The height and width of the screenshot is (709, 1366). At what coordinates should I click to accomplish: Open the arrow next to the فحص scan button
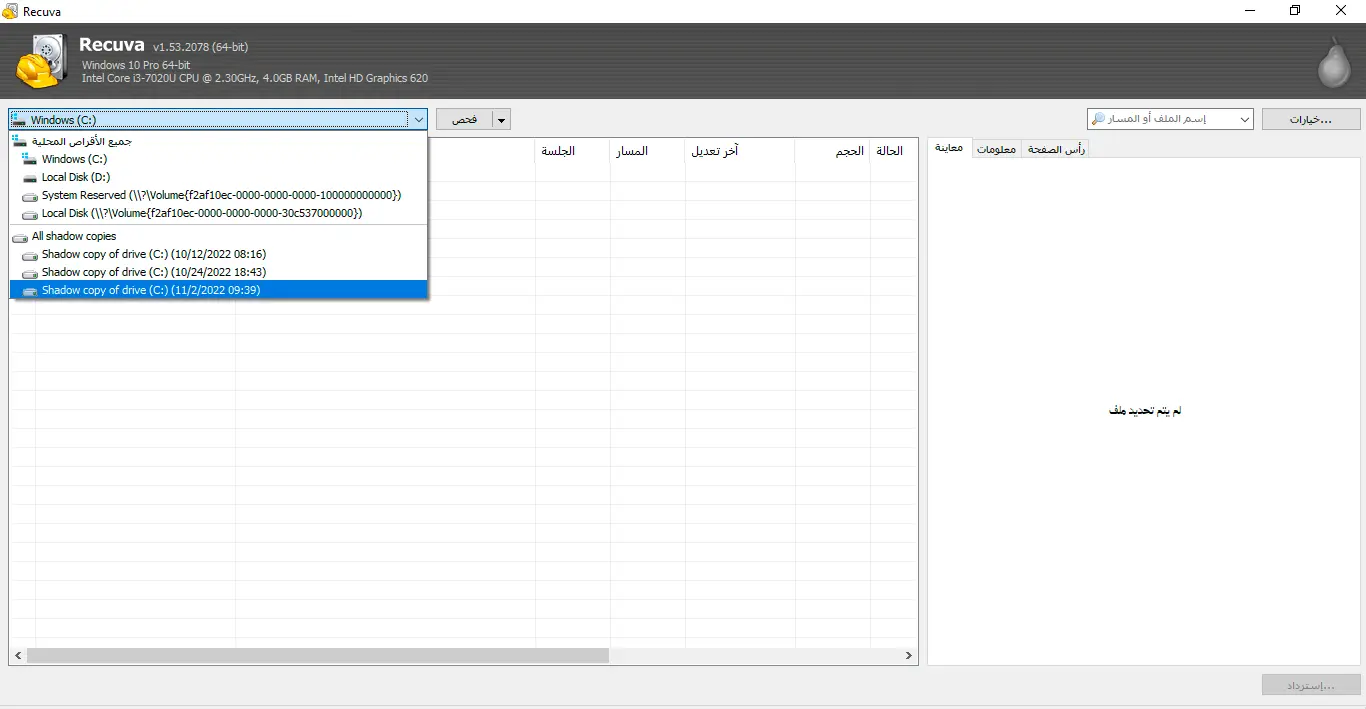(502, 120)
